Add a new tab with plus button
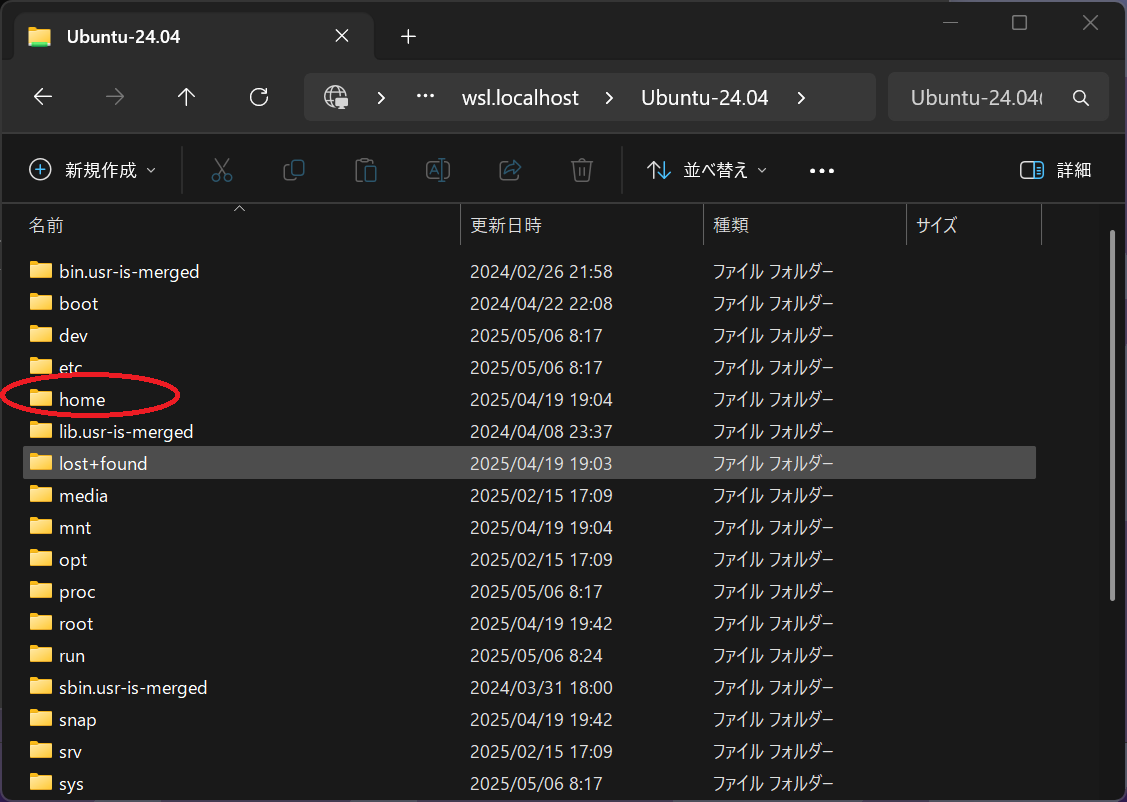Viewport: 1127px width, 802px height. 408,36
